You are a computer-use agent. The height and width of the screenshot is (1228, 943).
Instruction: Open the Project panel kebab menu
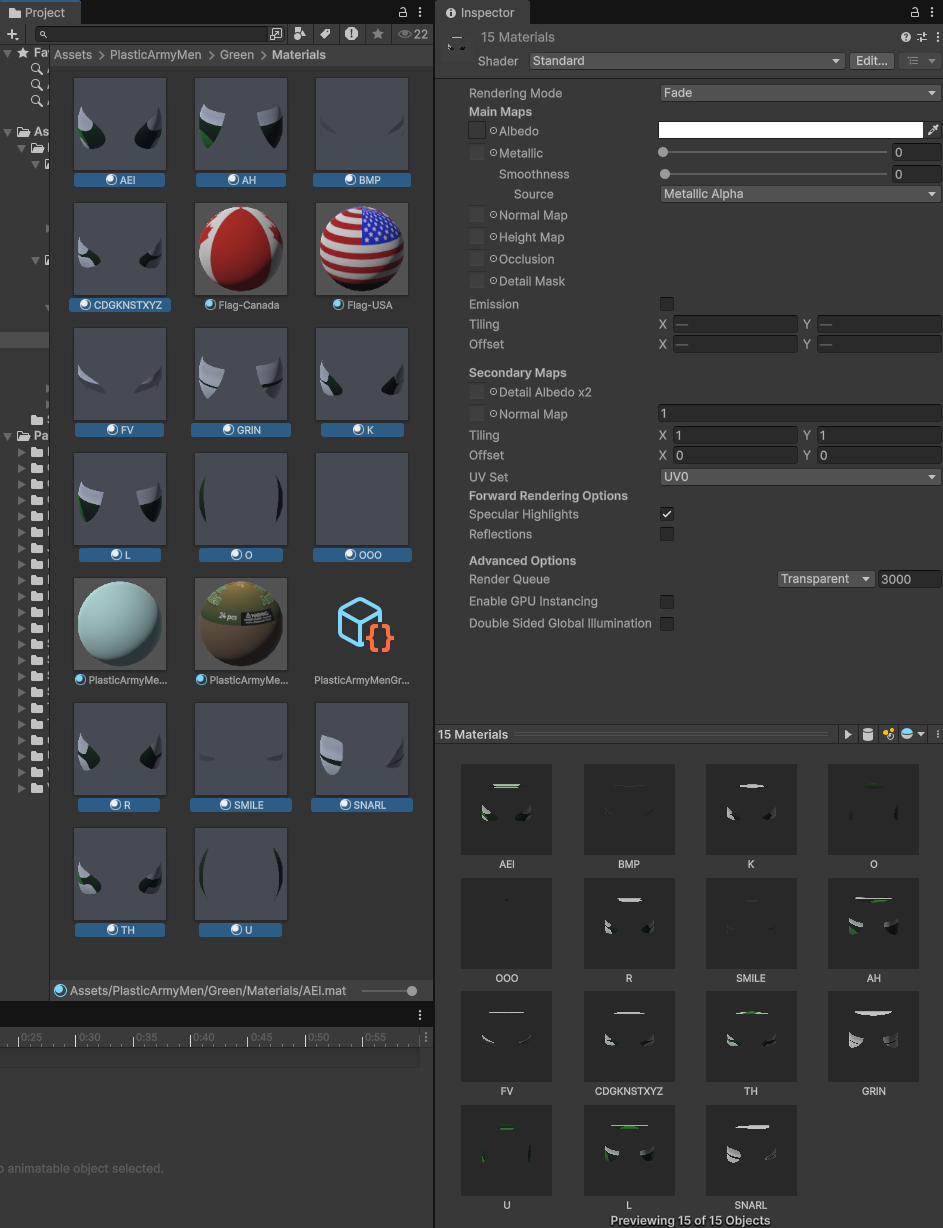pos(420,12)
